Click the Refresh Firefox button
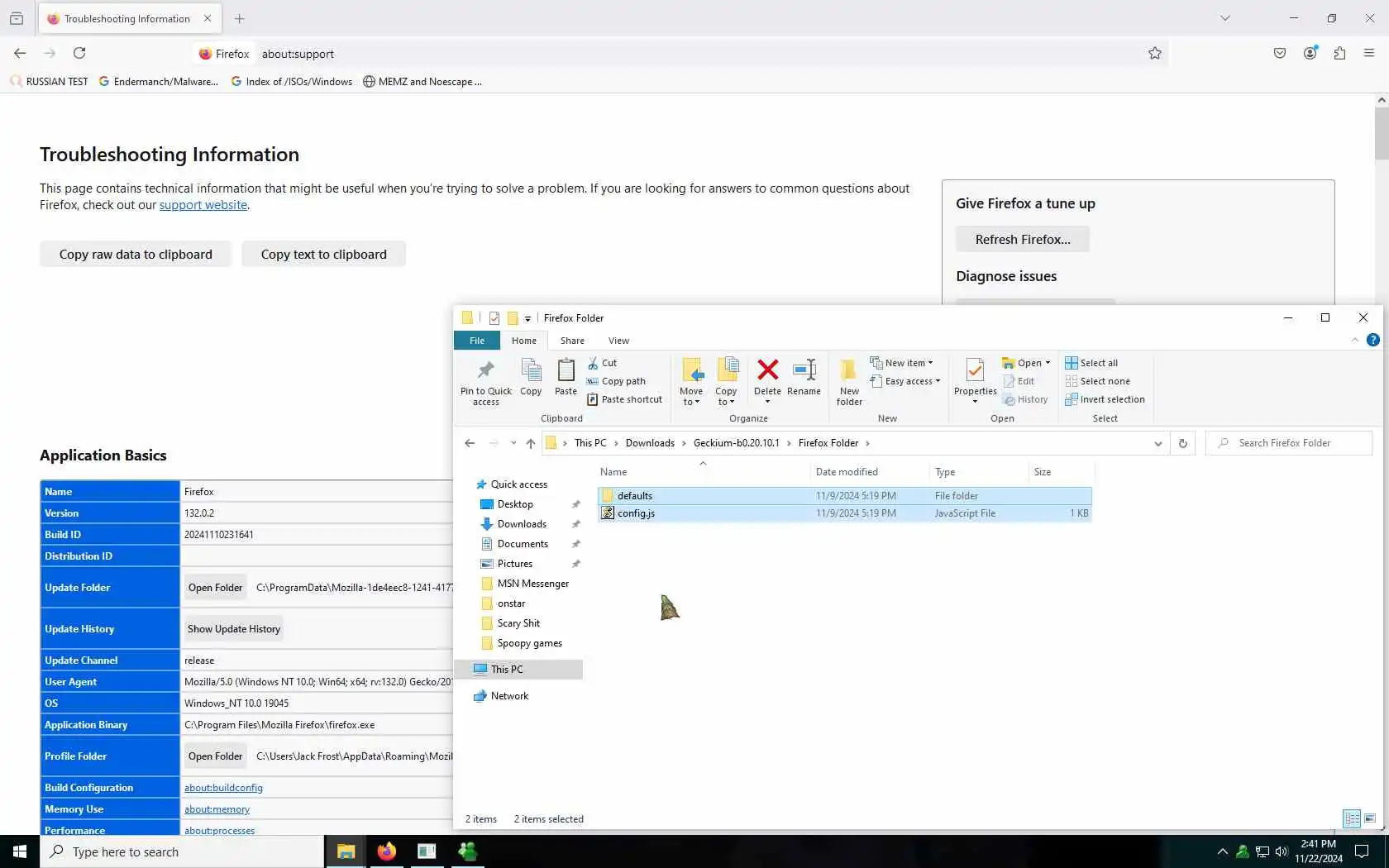The width and height of the screenshot is (1389, 868). pos(1023,239)
